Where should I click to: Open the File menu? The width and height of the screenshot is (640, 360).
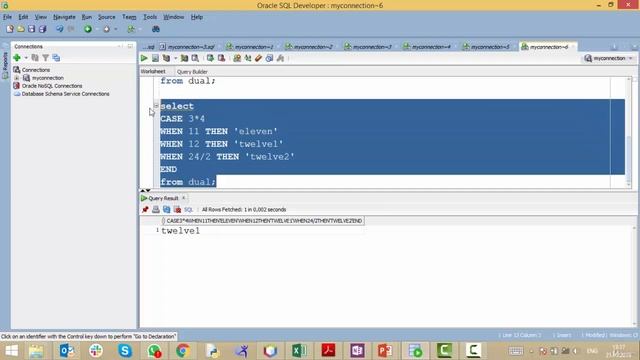[7, 17]
